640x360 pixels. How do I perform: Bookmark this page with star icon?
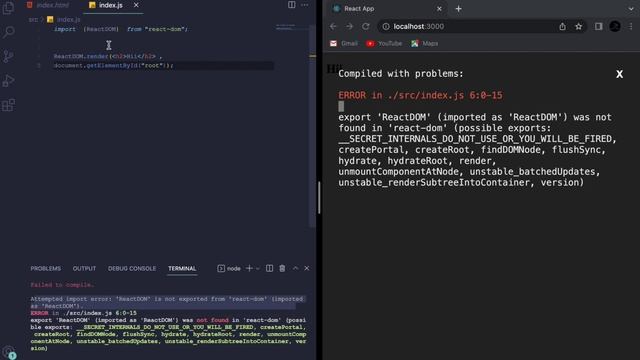[578, 27]
